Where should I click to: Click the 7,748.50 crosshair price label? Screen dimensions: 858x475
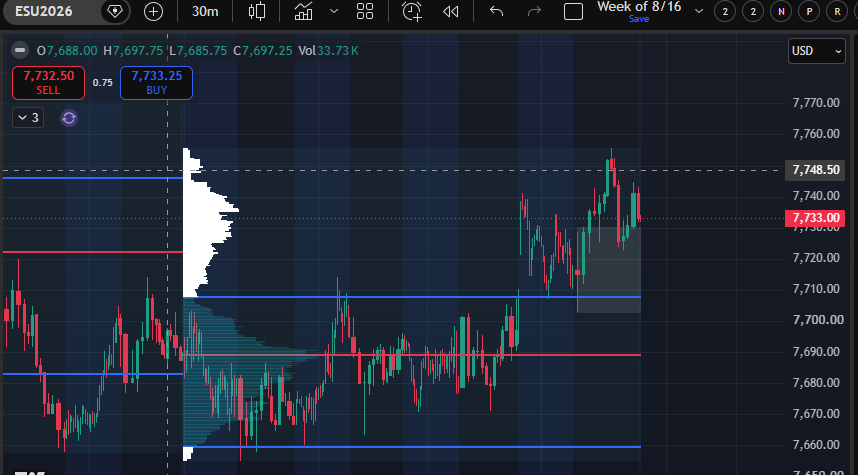(815, 170)
